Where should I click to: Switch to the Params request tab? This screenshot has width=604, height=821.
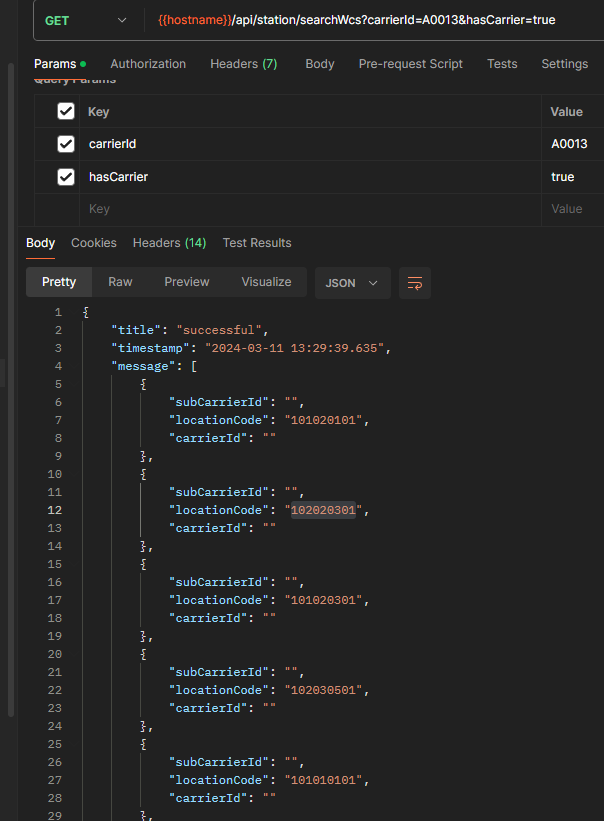pyautogui.click(x=60, y=64)
